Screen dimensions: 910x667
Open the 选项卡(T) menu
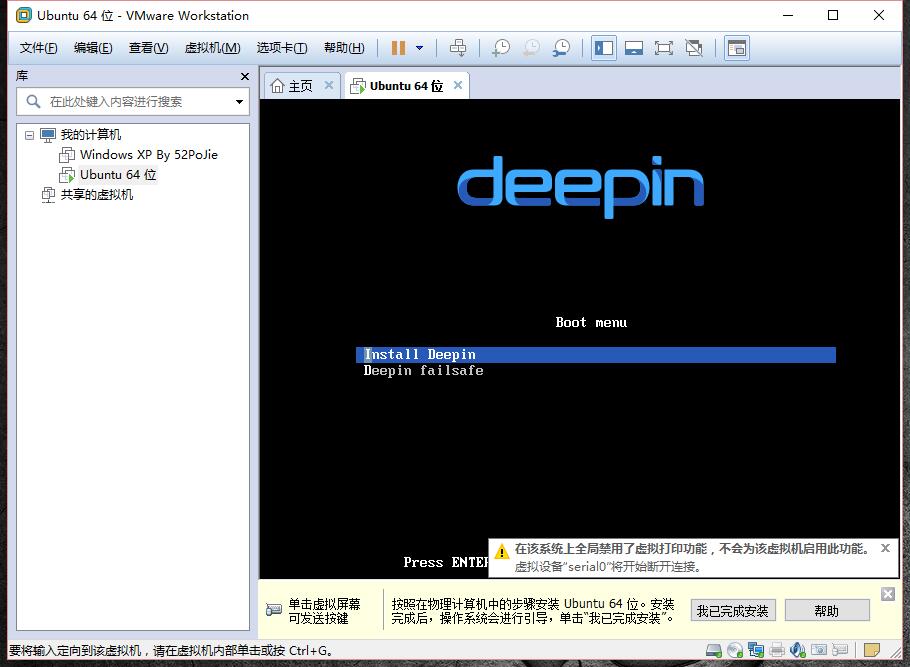(x=282, y=48)
